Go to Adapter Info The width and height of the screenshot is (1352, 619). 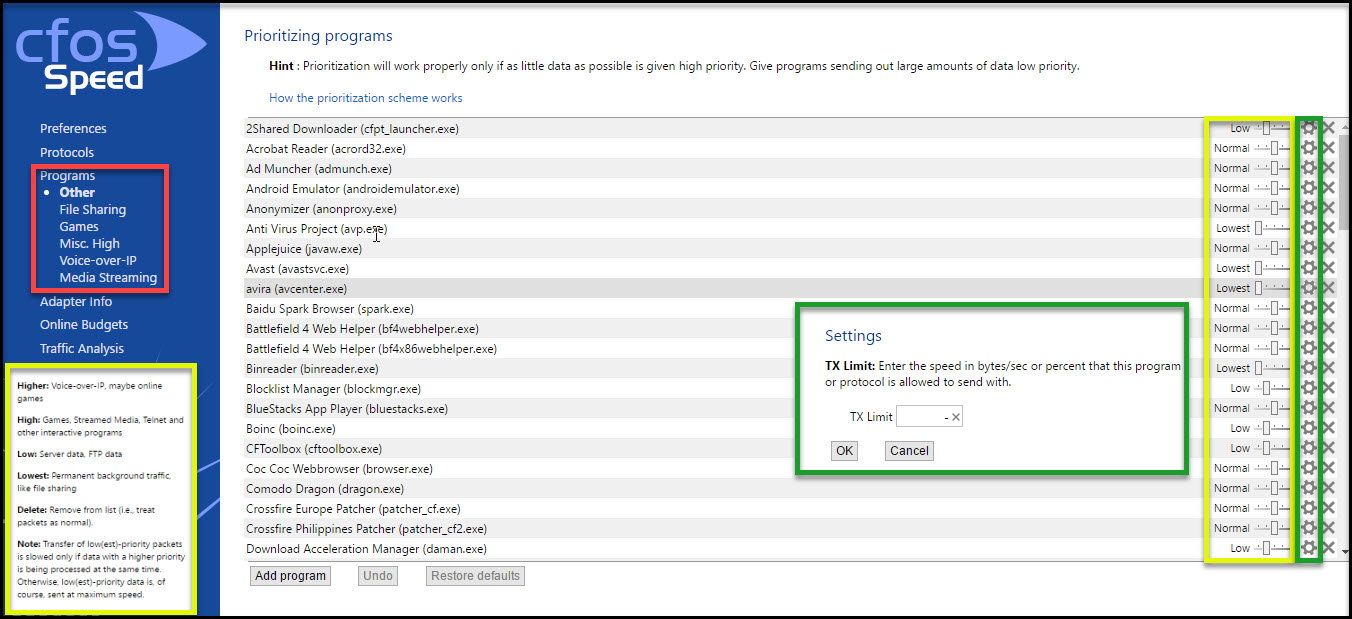coord(76,301)
